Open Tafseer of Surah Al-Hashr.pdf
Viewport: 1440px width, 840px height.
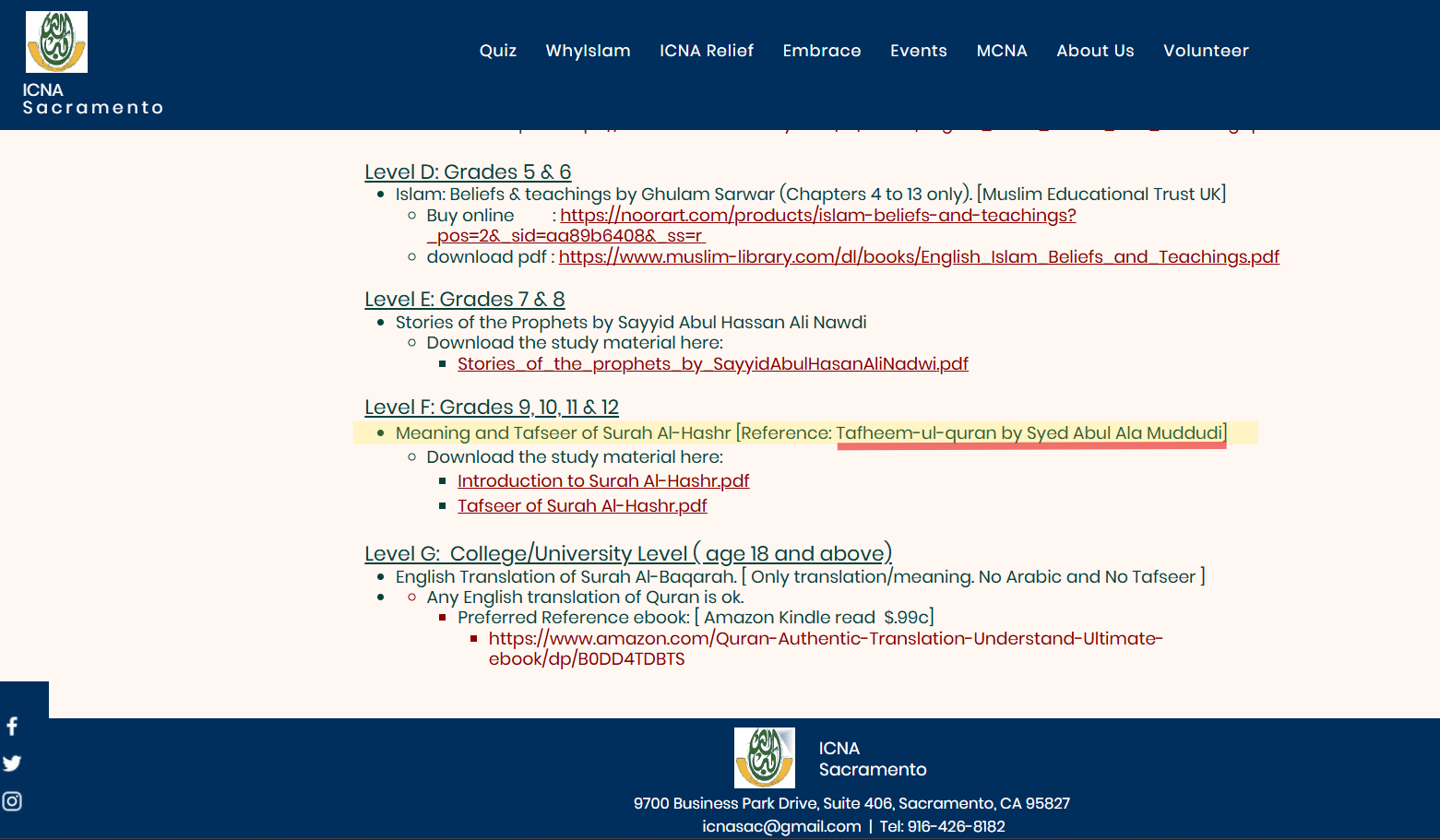[582, 506]
